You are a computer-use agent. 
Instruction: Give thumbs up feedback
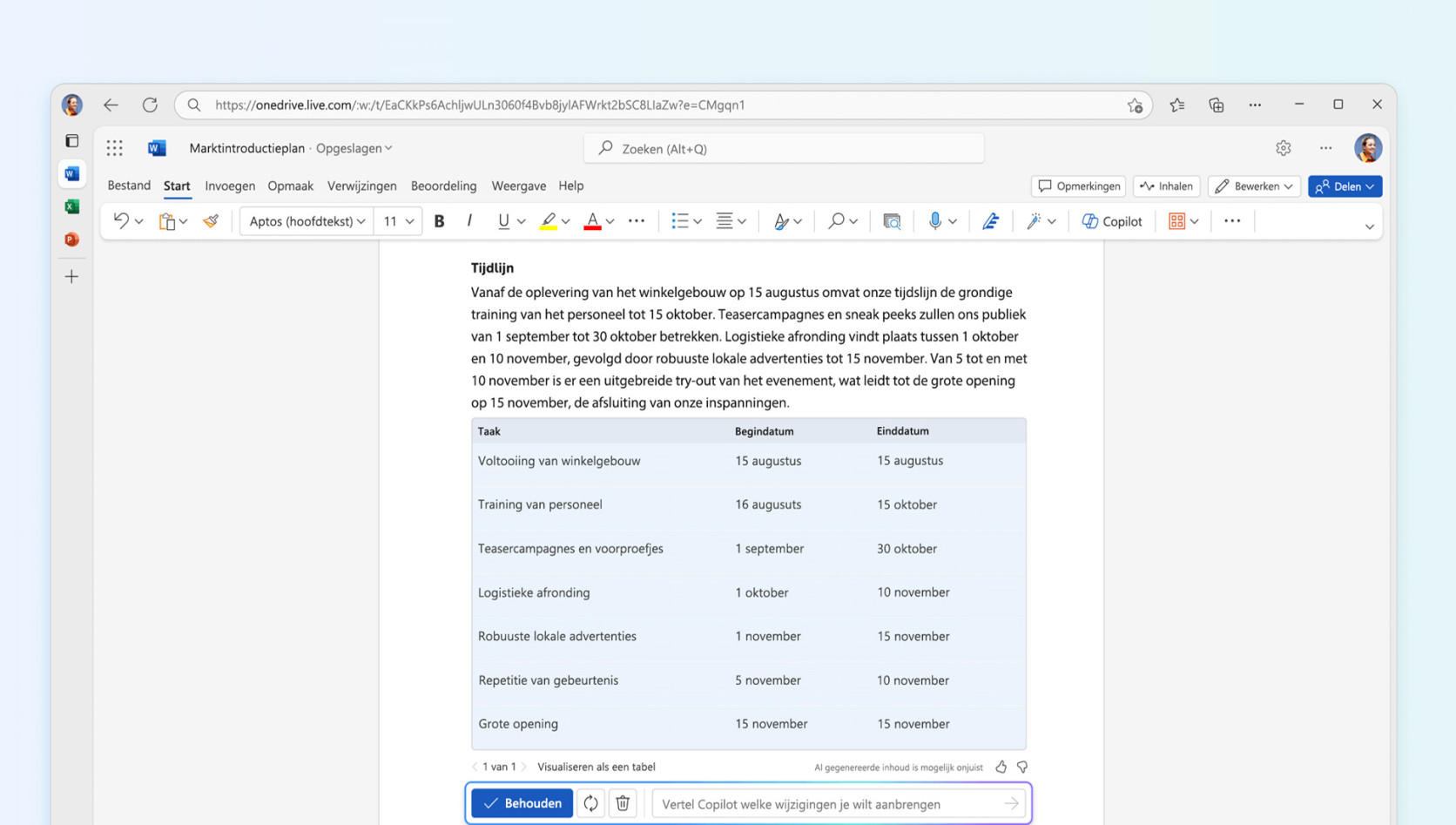(1001, 767)
